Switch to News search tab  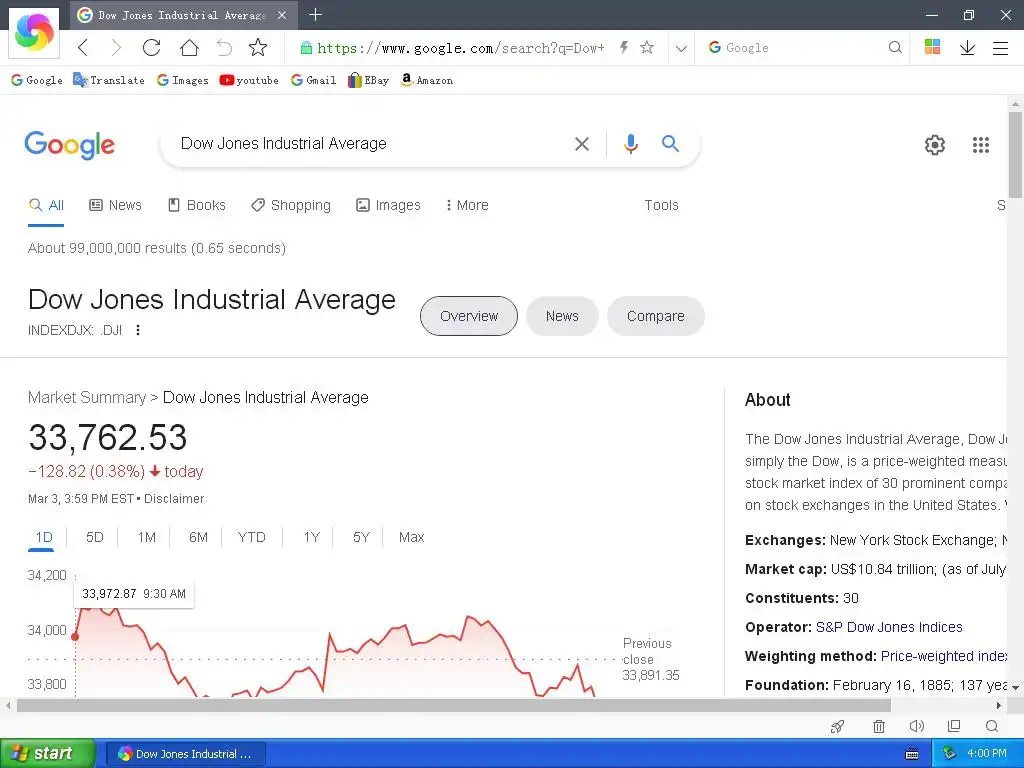pyautogui.click(x=116, y=205)
